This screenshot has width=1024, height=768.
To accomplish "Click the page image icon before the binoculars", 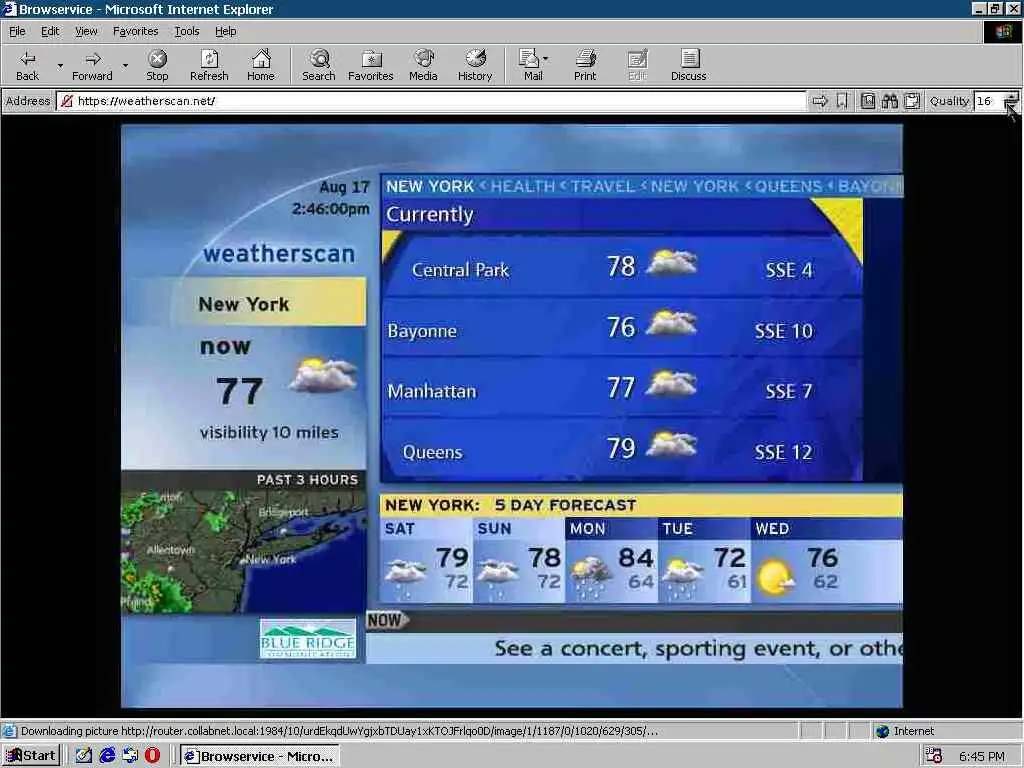I will (867, 101).
